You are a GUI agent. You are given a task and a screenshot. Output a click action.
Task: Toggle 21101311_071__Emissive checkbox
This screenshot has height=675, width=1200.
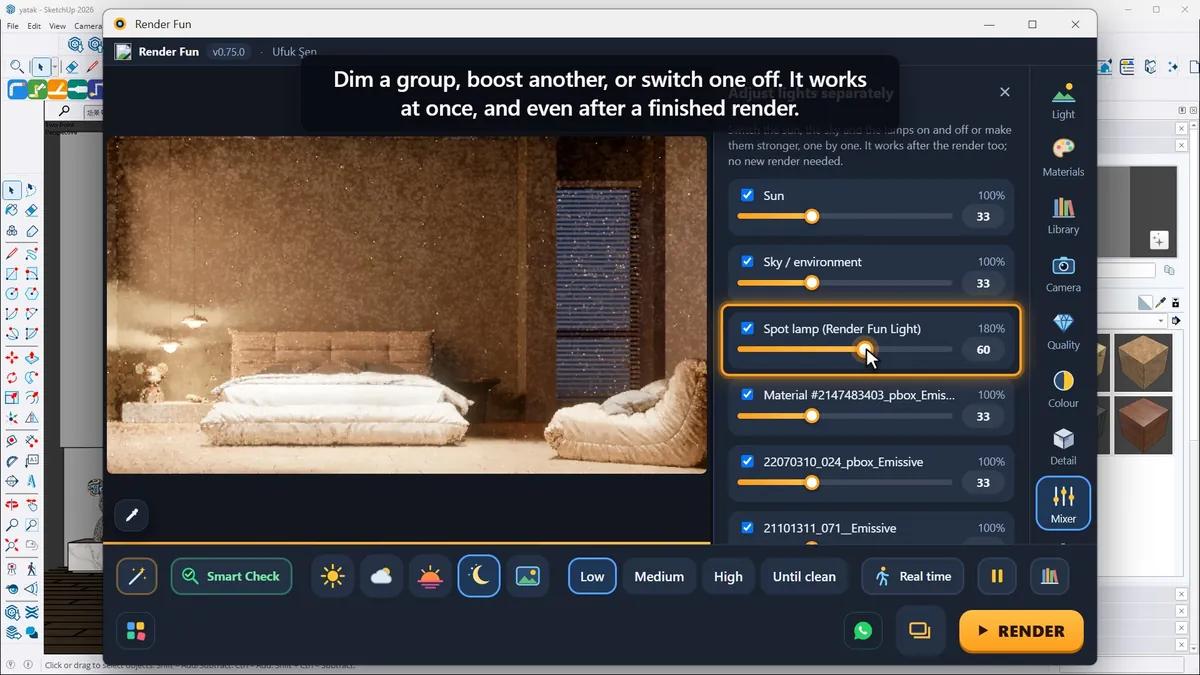(747, 527)
